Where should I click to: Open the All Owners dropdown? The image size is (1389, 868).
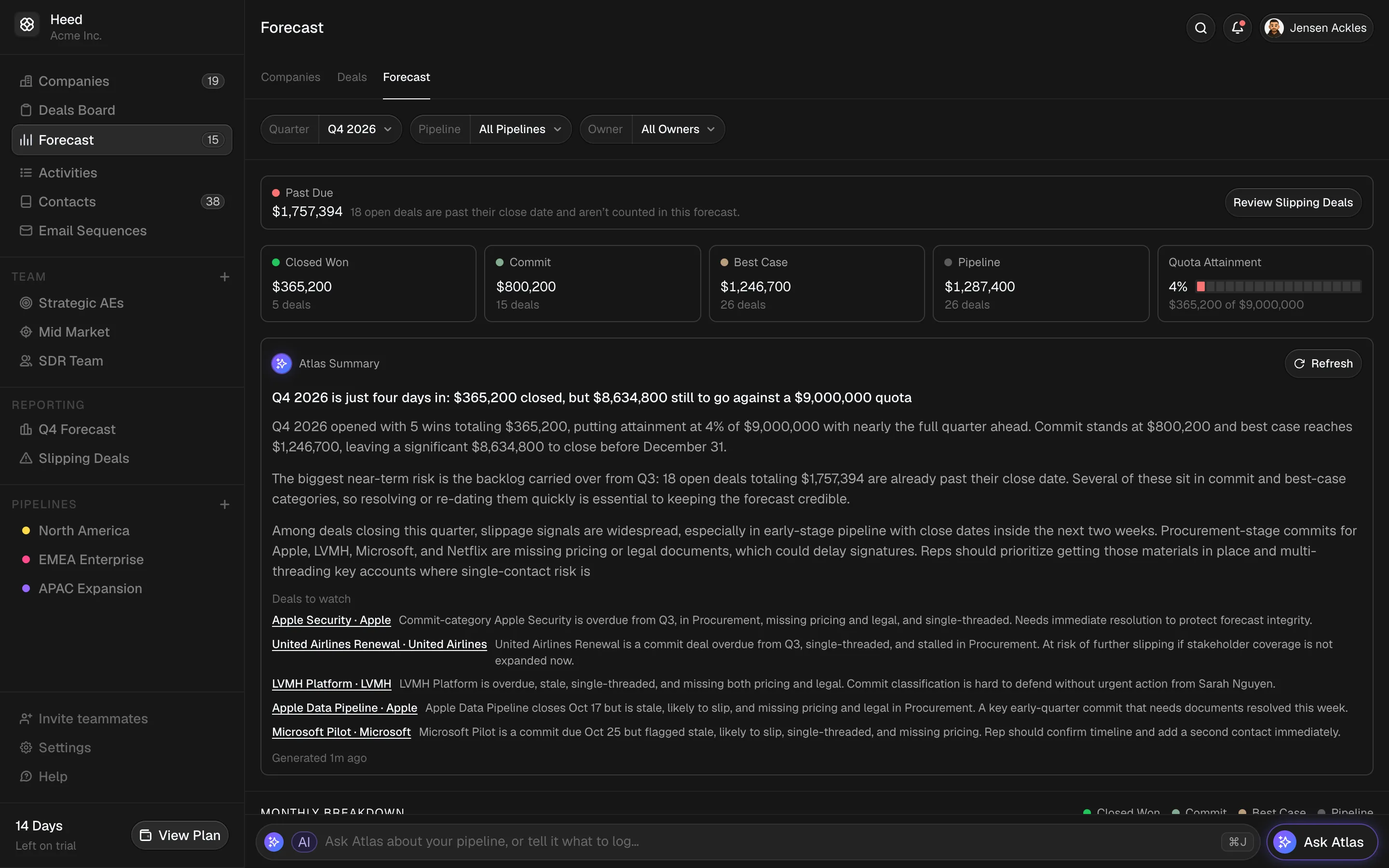678,129
